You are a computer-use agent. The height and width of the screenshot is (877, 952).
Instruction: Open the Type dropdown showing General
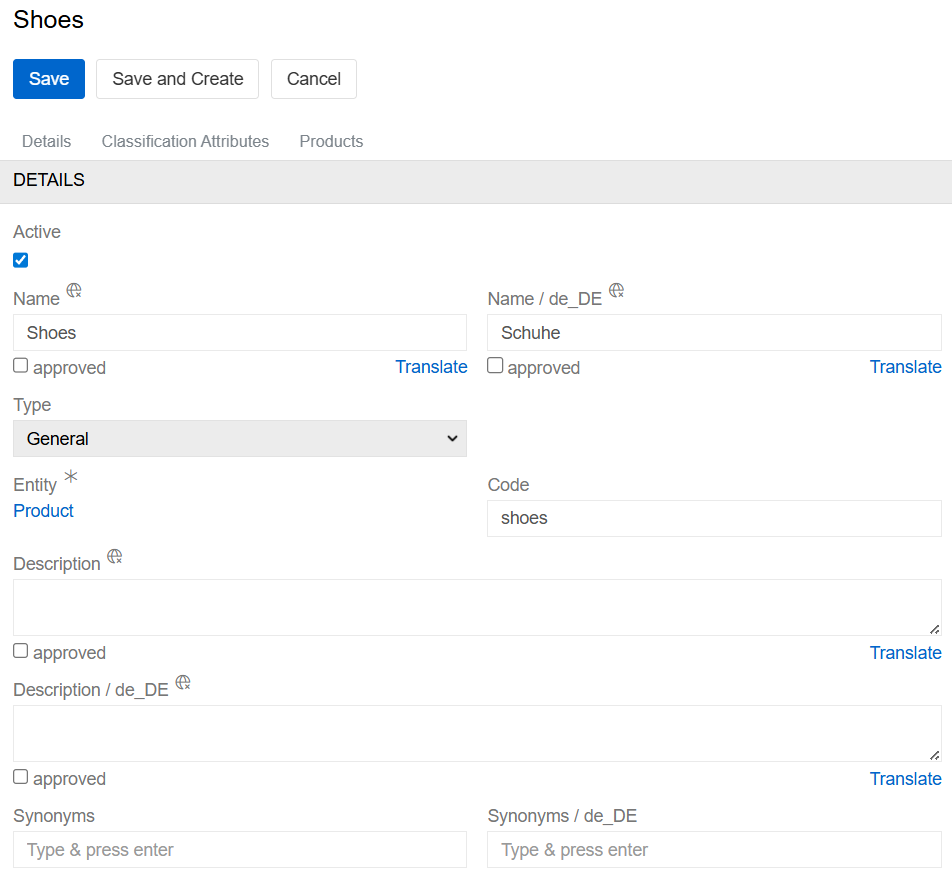pyautogui.click(x=240, y=438)
